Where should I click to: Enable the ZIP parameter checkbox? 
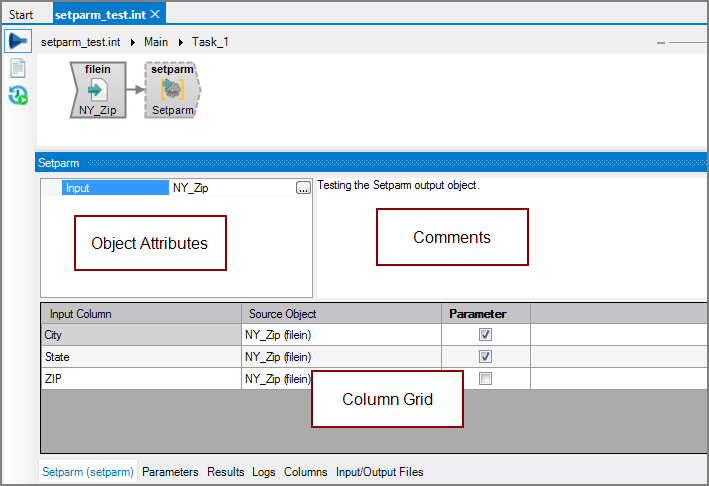tap(485, 379)
